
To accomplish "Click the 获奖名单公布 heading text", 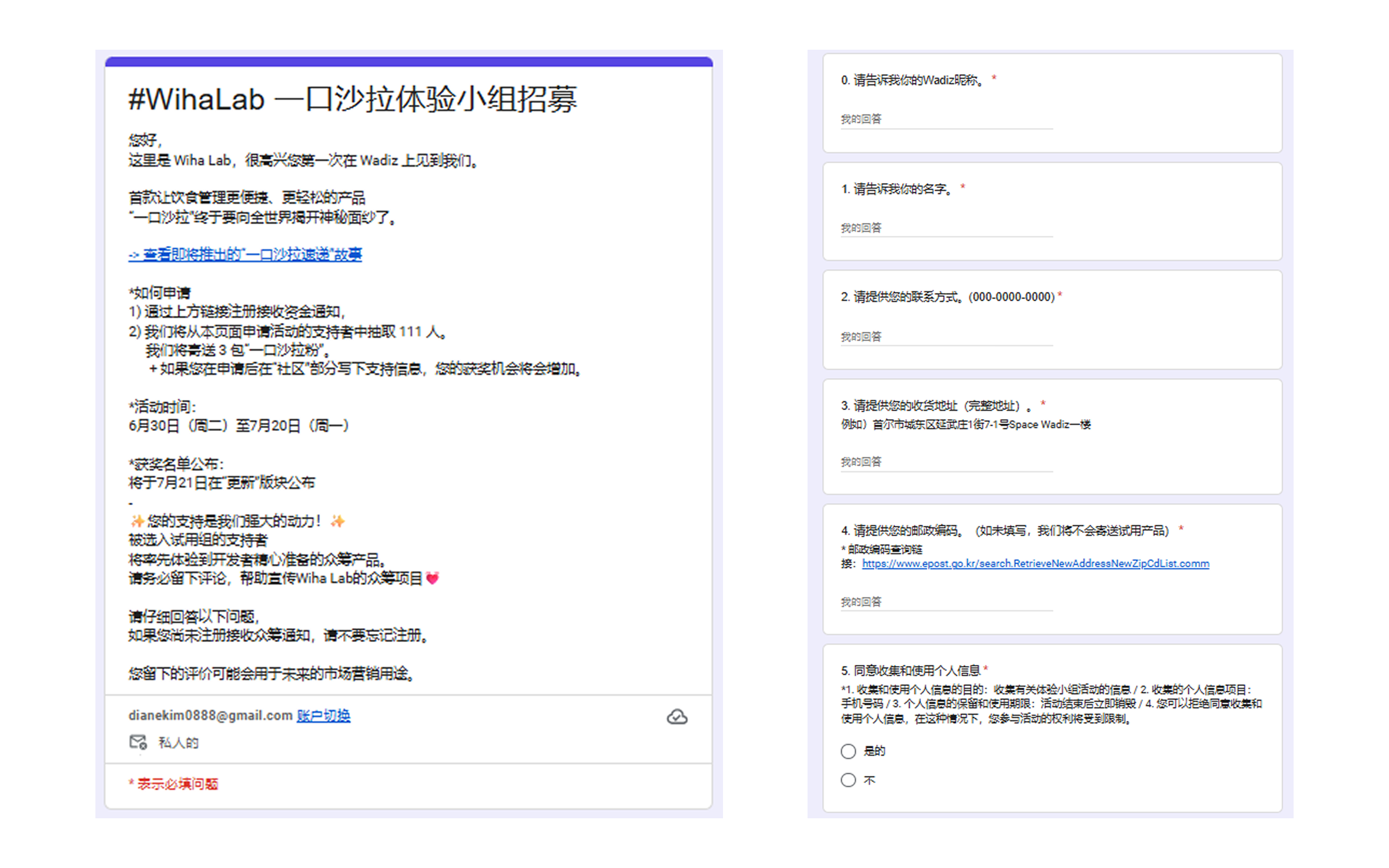I will click(175, 463).
